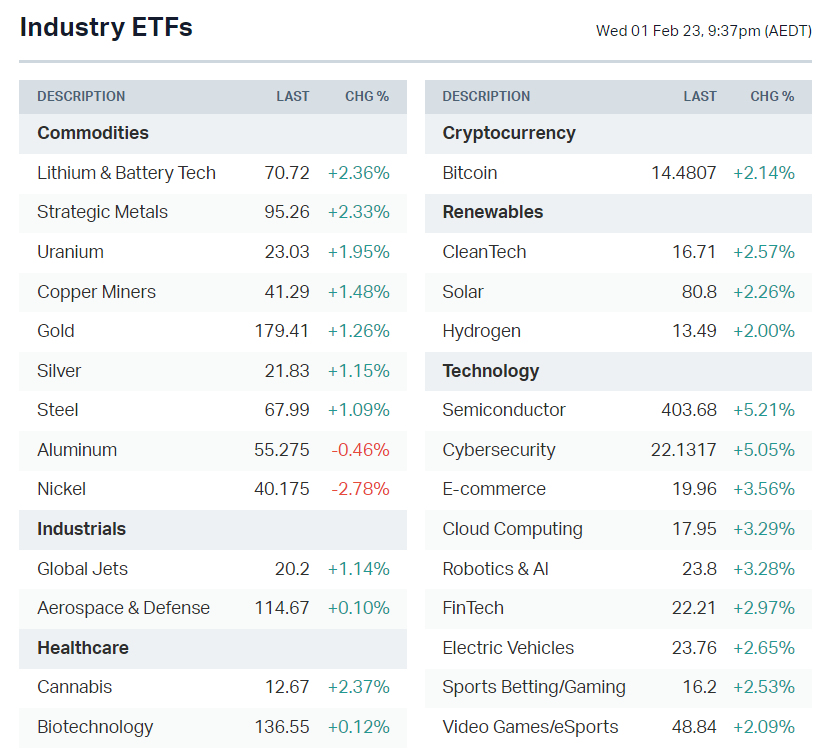Open Video Games/eSports ETF
Image resolution: width=827 pixels, height=756 pixels.
[x=530, y=727]
